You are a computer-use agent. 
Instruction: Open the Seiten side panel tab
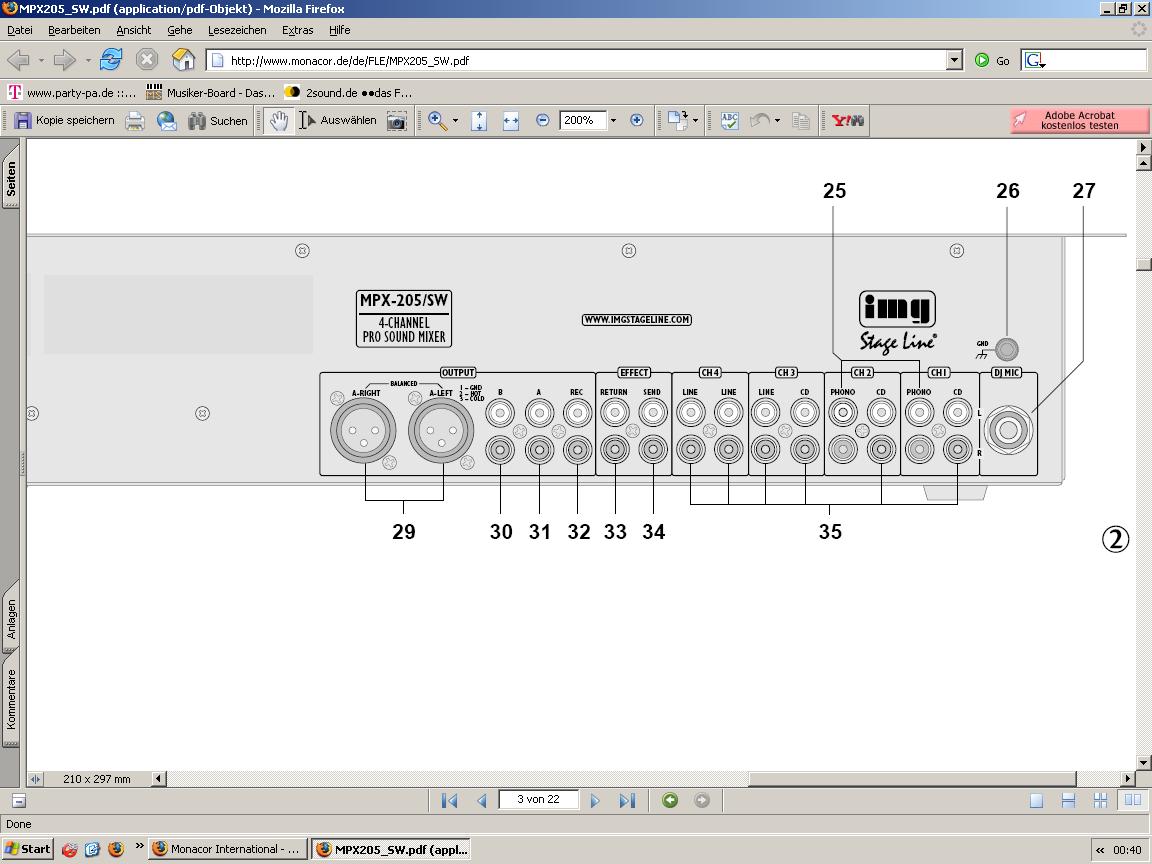coord(11,178)
